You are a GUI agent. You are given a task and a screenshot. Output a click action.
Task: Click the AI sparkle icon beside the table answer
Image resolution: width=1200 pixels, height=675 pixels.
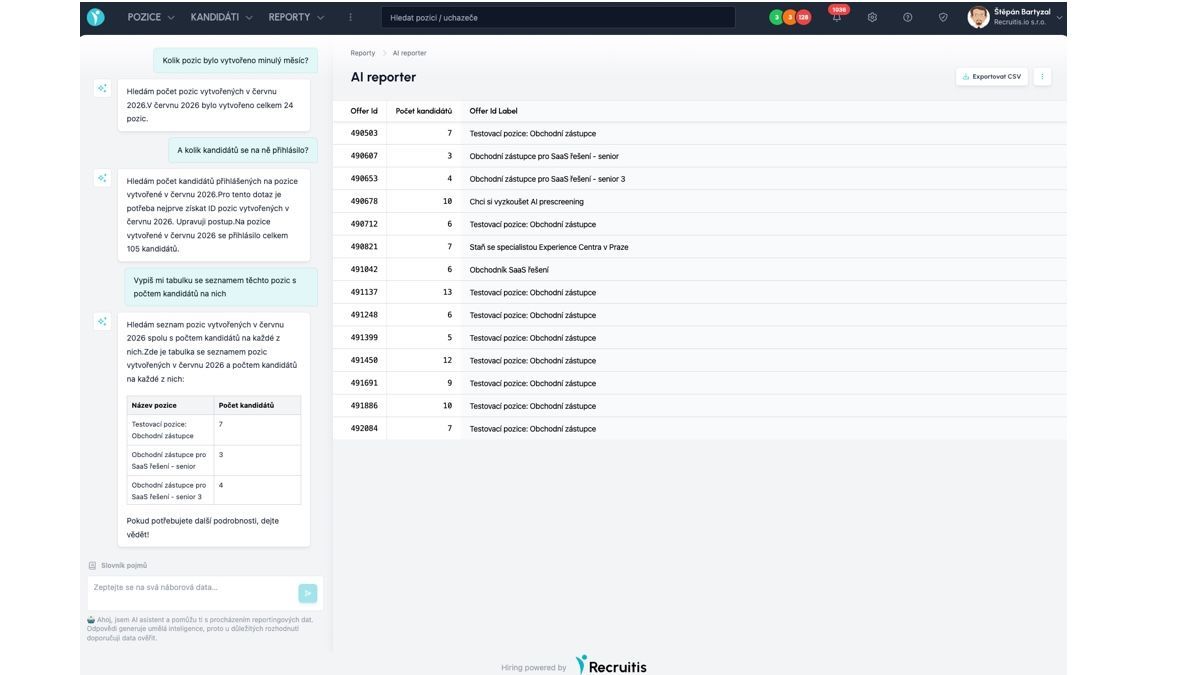click(102, 322)
